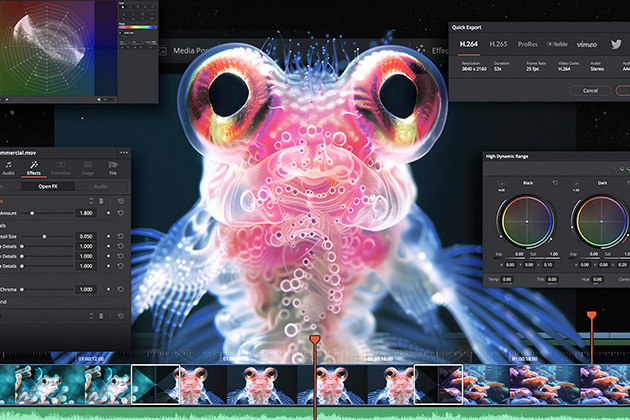This screenshot has height=420, width=630.
Task: Toggle keyframe diamond for Detail Size
Action: [108, 236]
